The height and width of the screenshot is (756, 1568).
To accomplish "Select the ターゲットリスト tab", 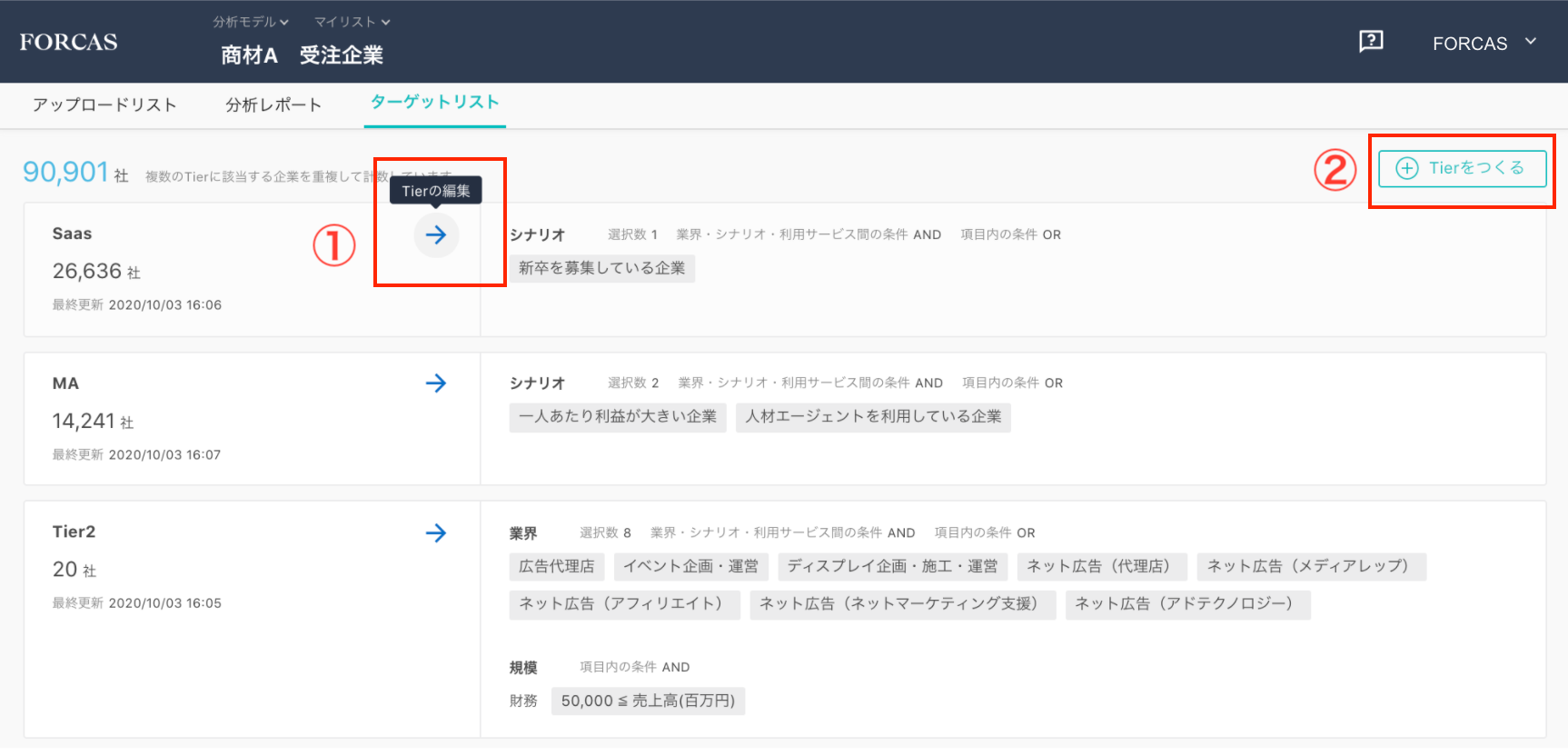I will [435, 103].
